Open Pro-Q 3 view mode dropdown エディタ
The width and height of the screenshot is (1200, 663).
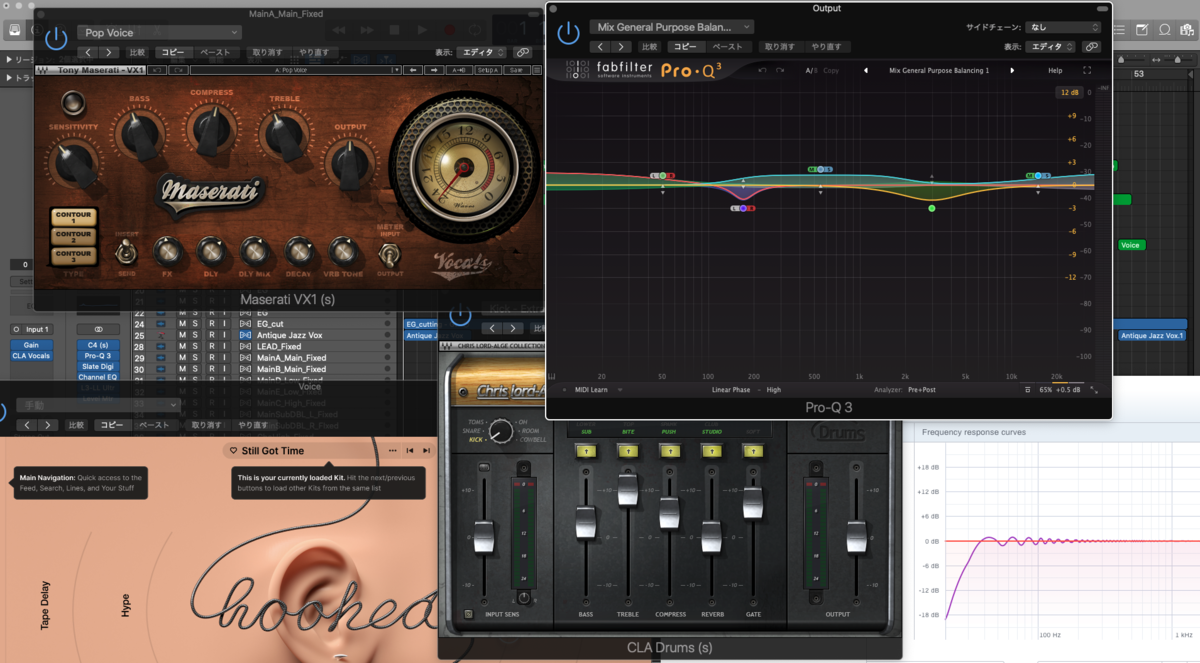(1053, 47)
